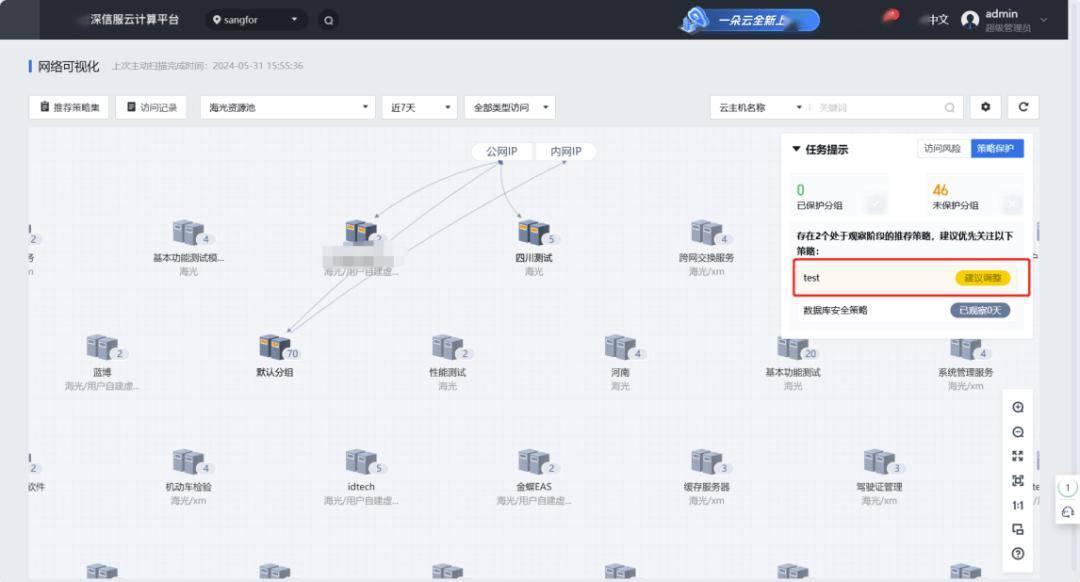Toggle to 访问风险 view
1080x582 pixels.
942,148
